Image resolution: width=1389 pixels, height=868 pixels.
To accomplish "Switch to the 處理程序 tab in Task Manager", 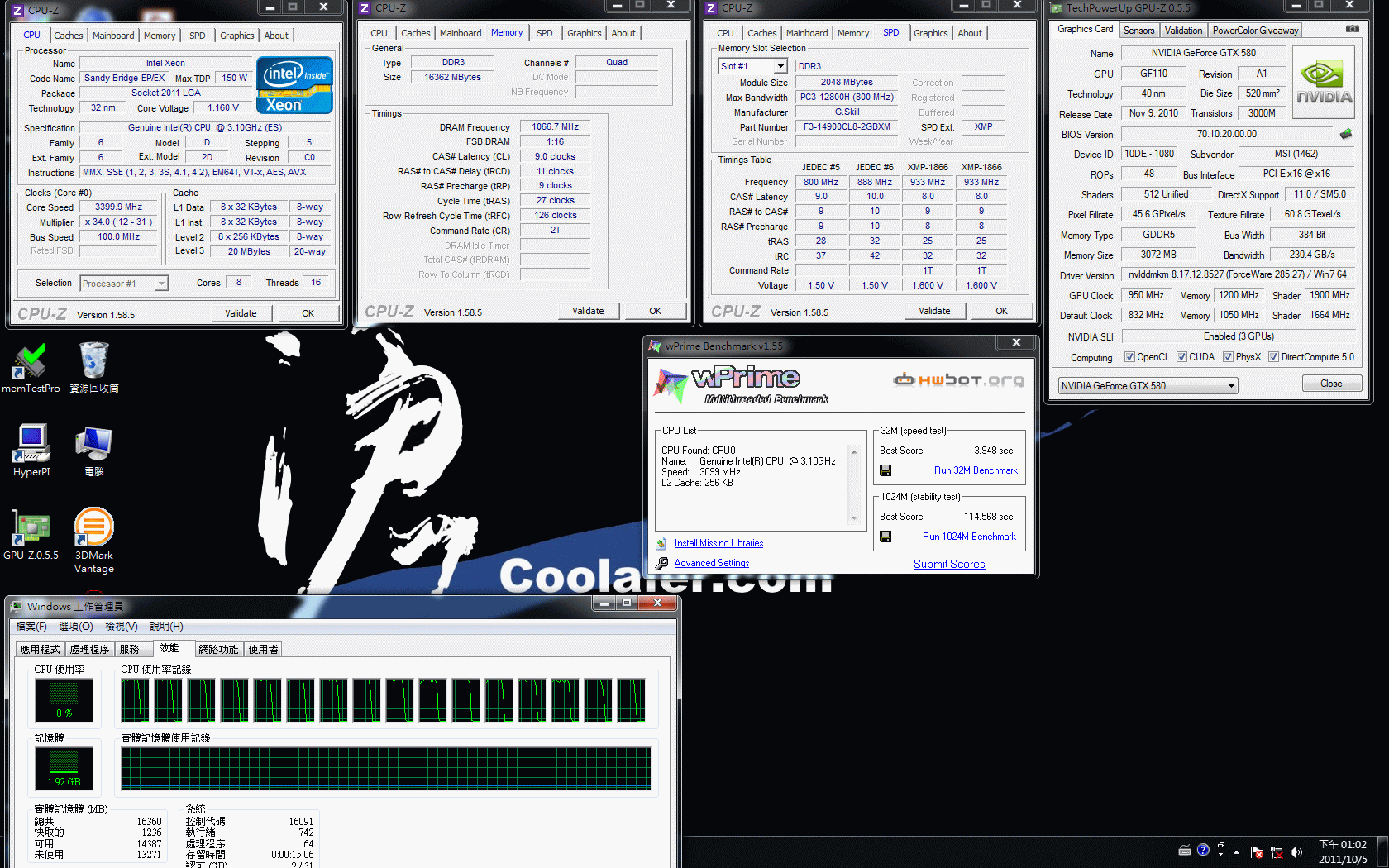I will coord(89,649).
